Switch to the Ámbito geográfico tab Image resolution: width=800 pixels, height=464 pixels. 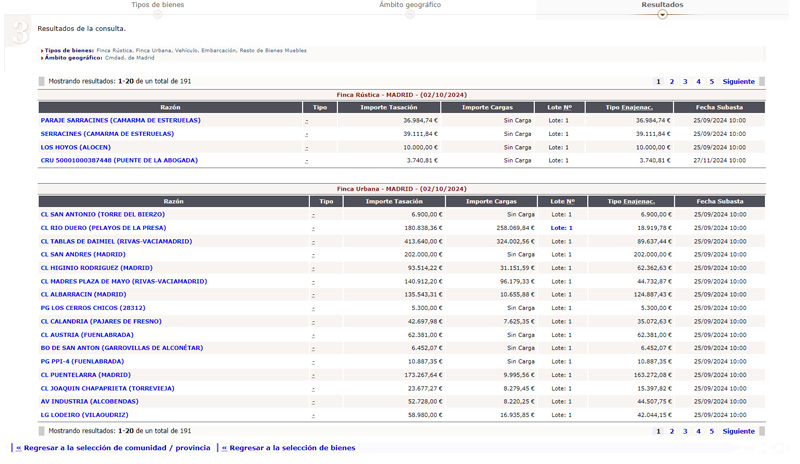point(409,5)
